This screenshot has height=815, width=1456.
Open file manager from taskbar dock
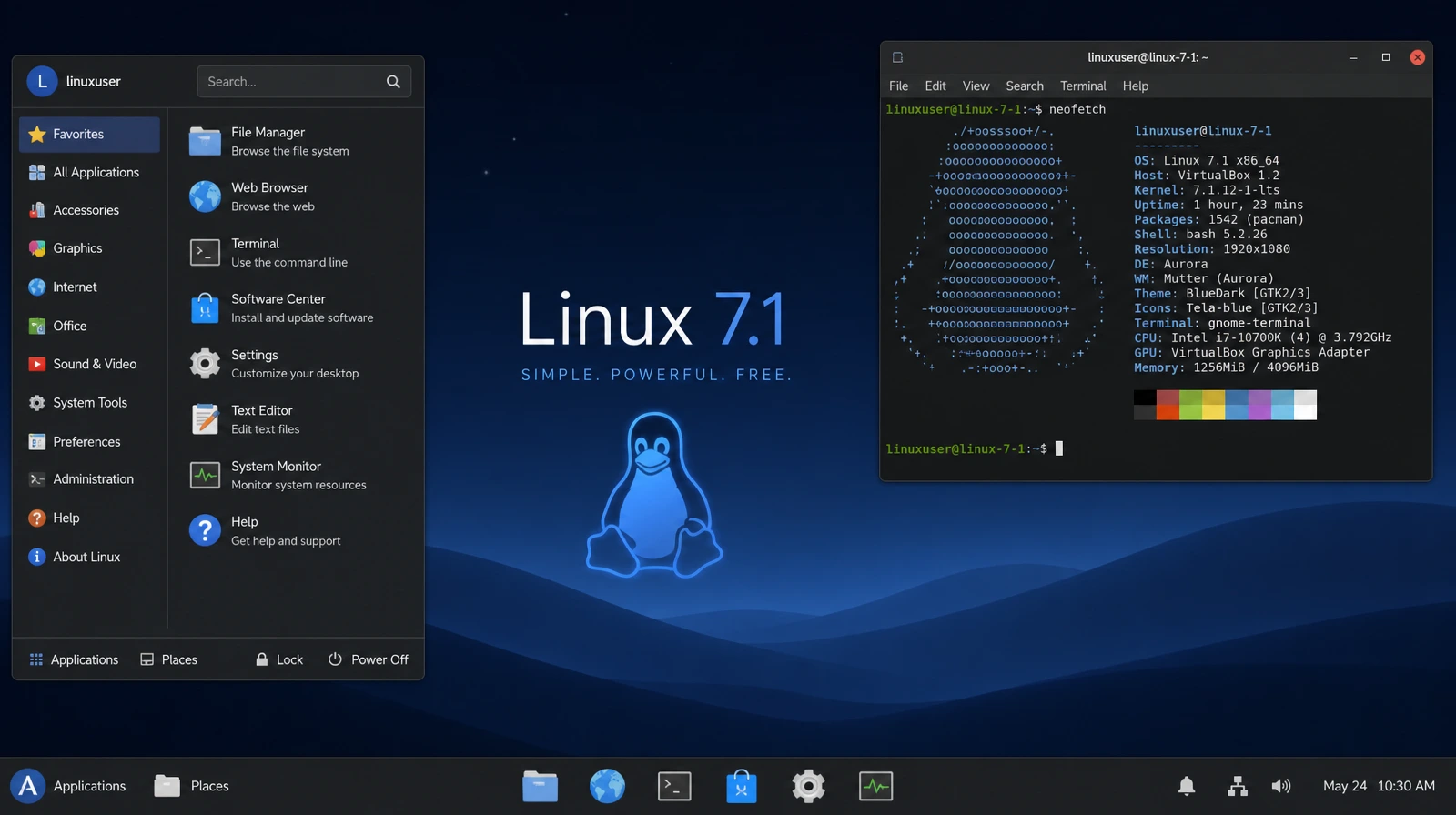click(x=540, y=786)
